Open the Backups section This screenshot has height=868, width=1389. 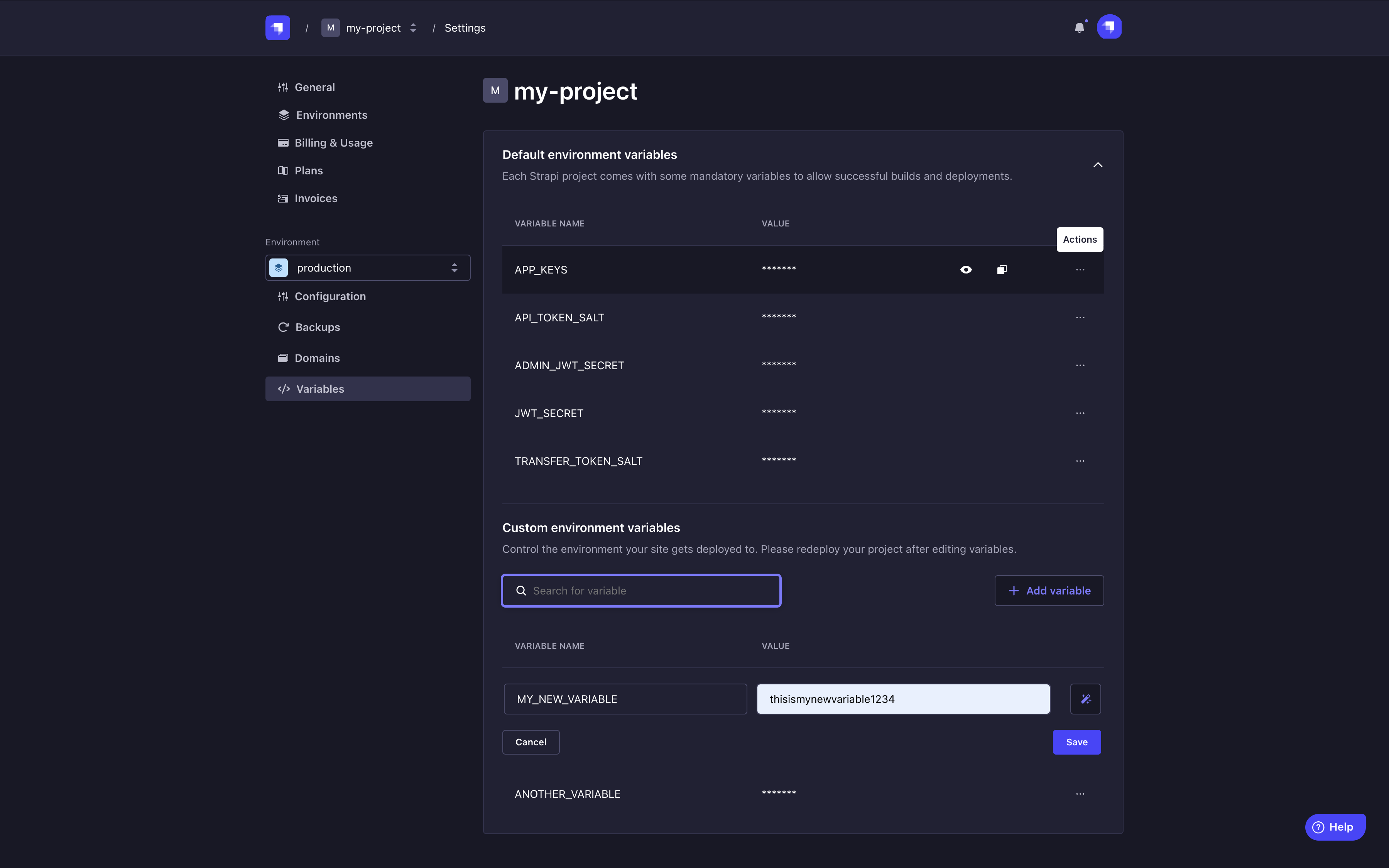pos(317,327)
